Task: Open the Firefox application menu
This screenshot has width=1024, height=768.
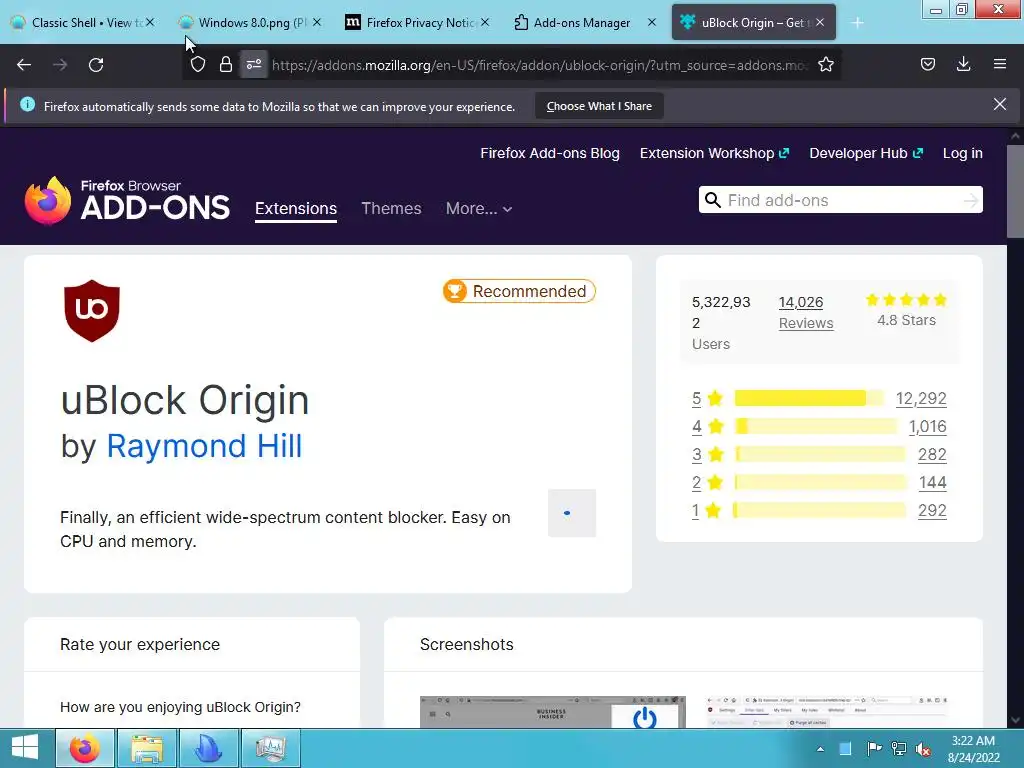Action: point(999,64)
